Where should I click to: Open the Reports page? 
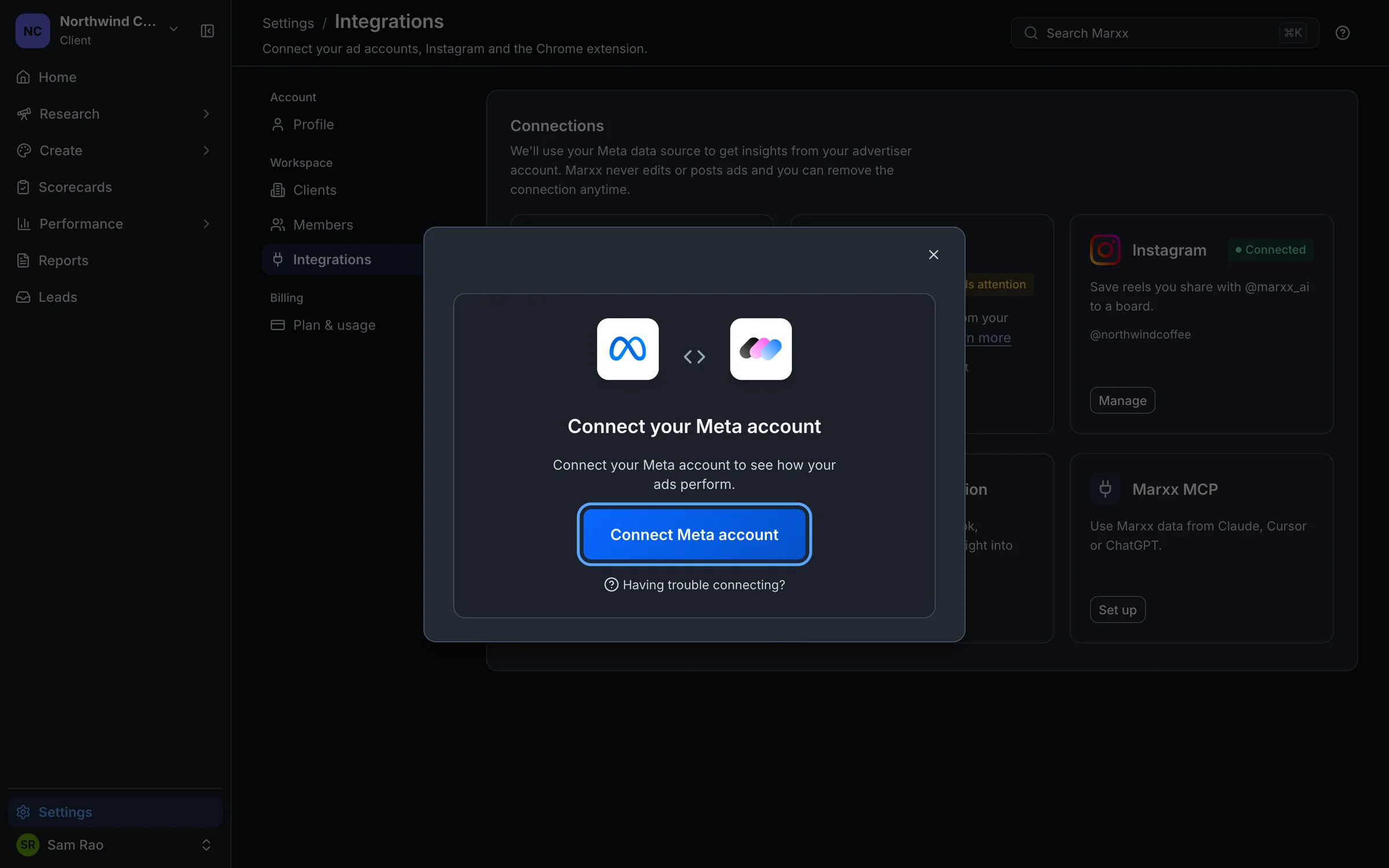pyautogui.click(x=115, y=260)
